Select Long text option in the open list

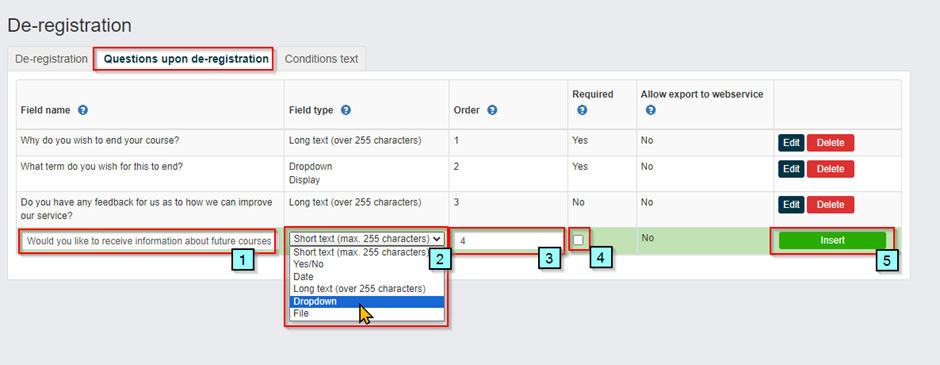(x=367, y=289)
